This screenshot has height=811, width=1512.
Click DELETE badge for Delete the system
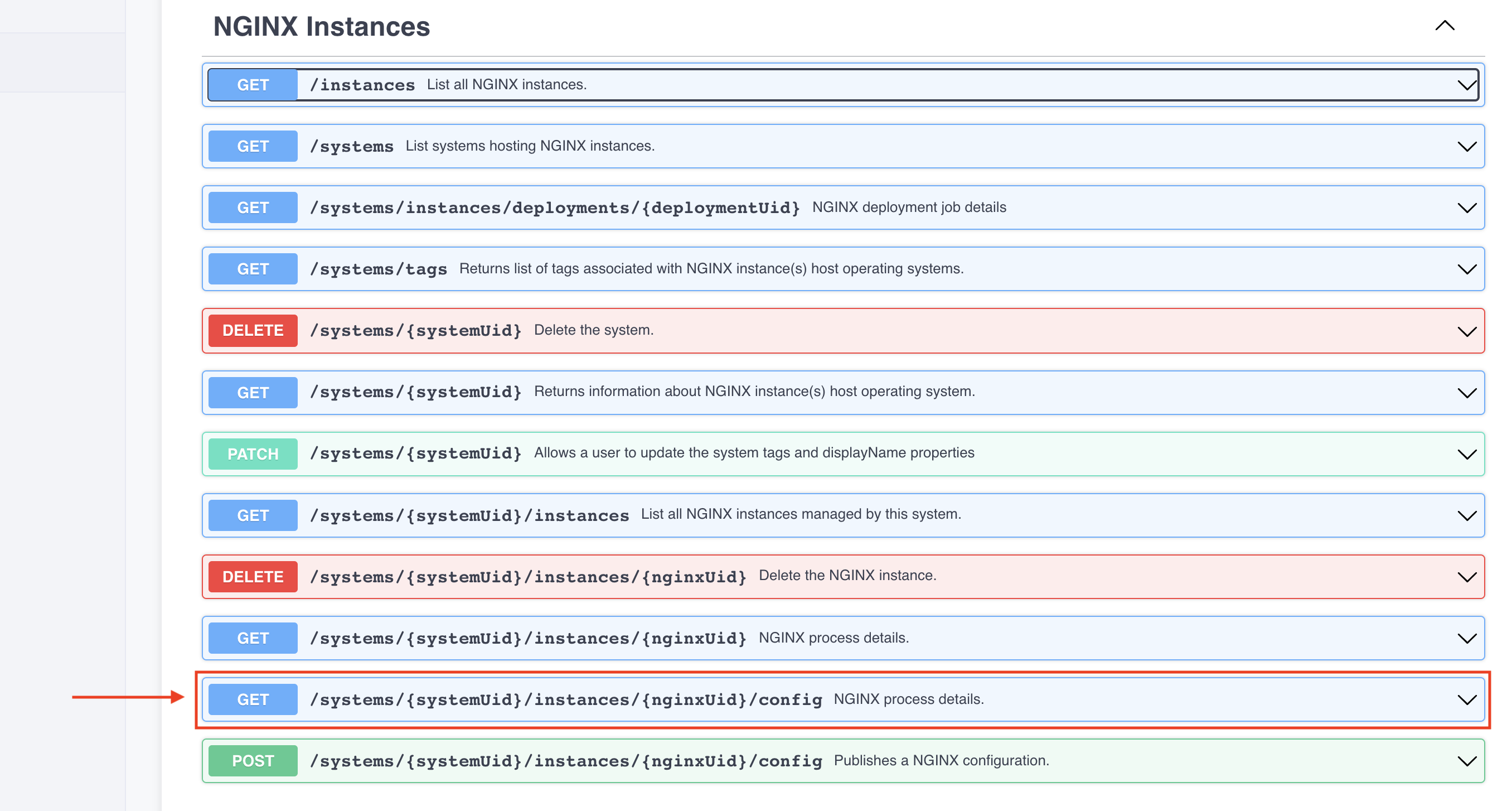(253, 331)
